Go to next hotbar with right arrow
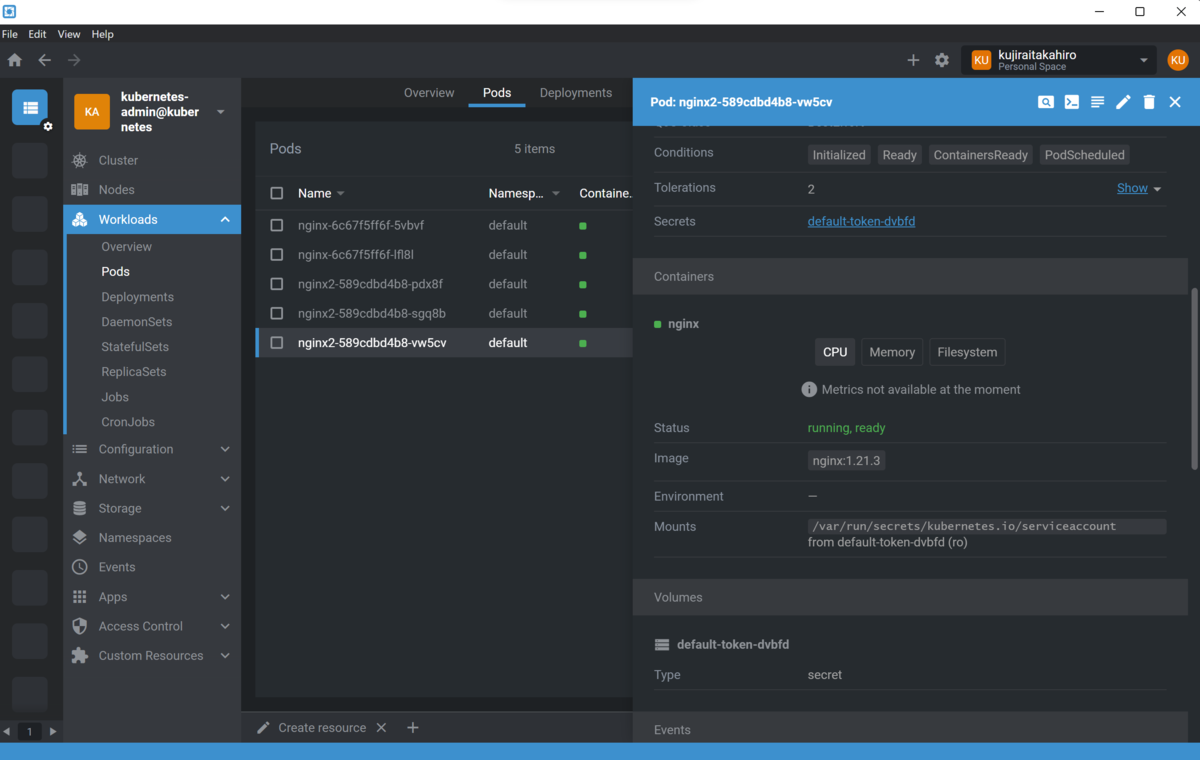1200x760 pixels. 53,732
